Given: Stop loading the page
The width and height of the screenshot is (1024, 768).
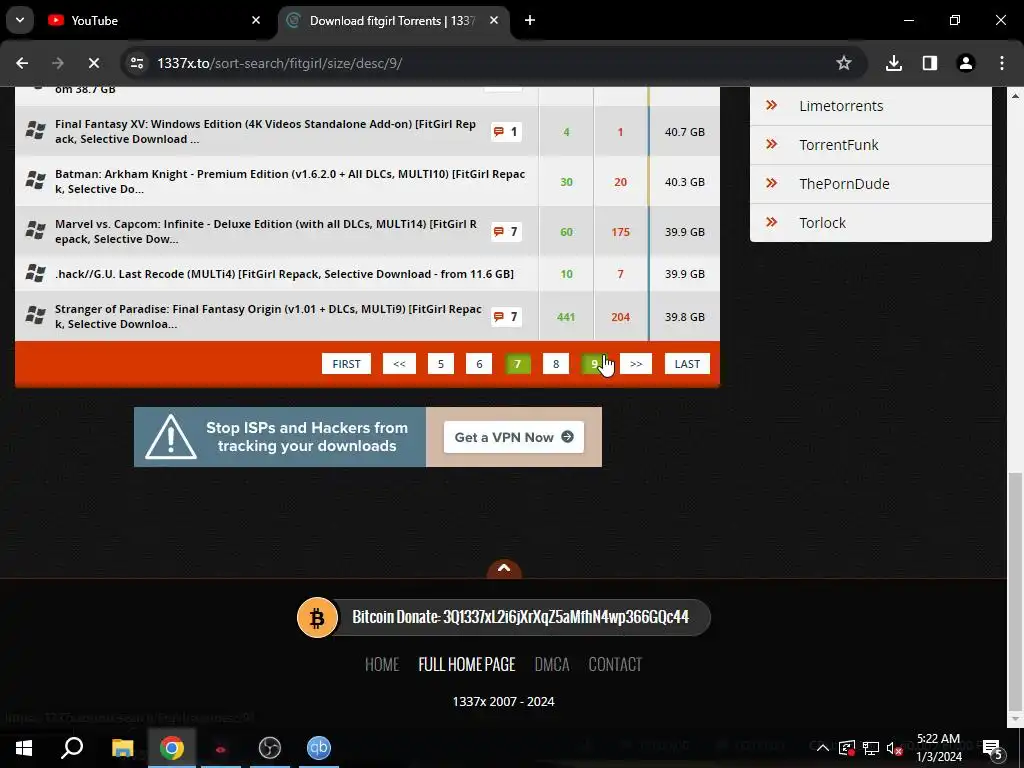Looking at the screenshot, I should pos(94,63).
